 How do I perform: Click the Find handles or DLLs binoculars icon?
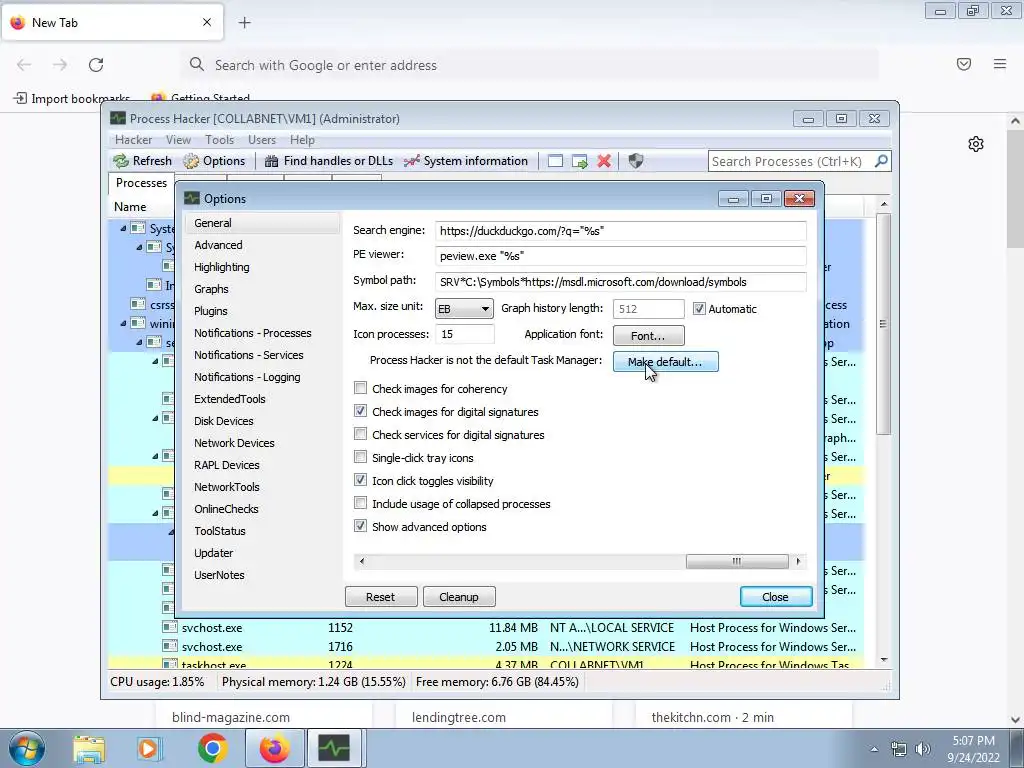tap(272, 161)
